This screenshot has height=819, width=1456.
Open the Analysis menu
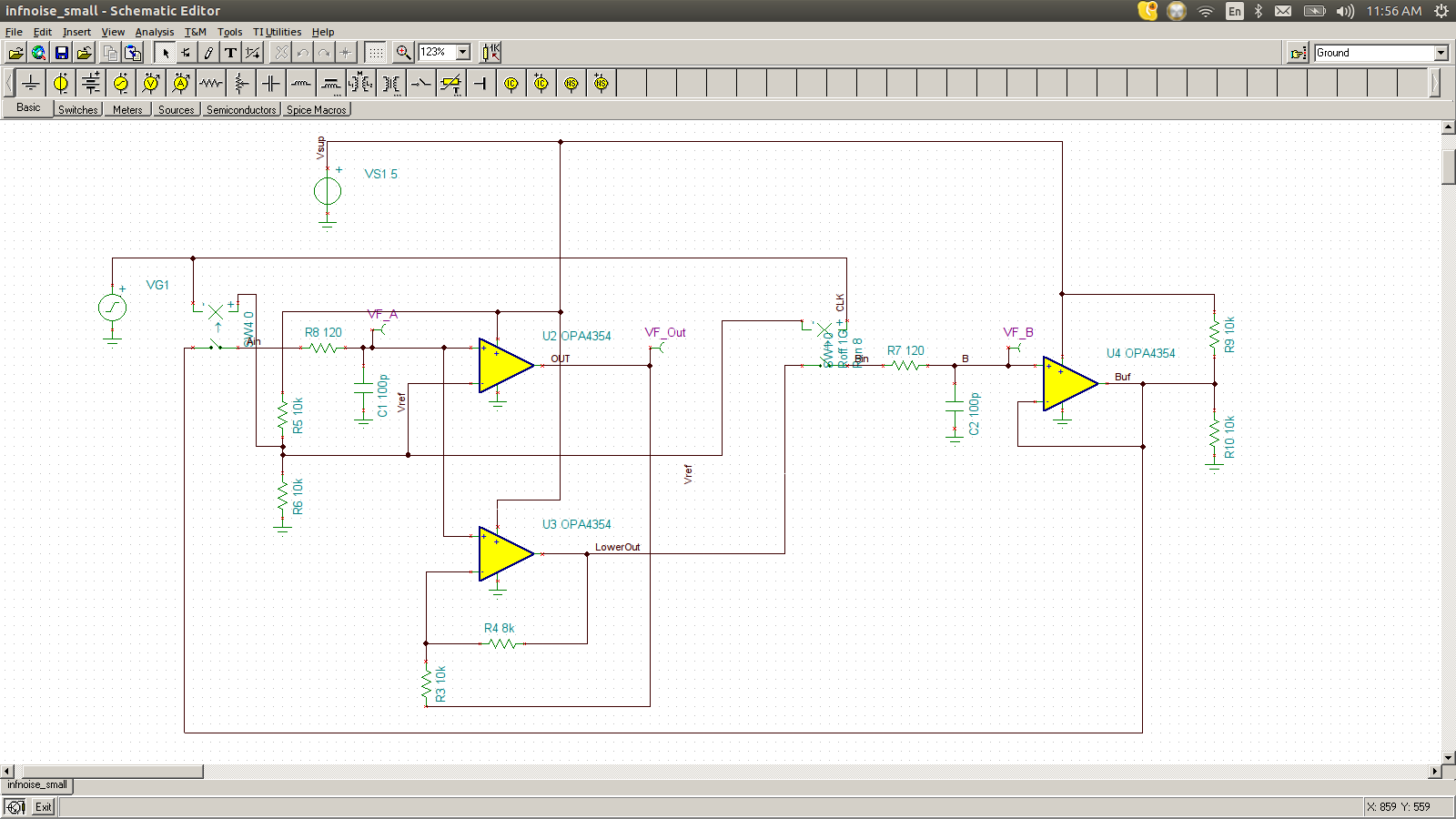tap(155, 31)
